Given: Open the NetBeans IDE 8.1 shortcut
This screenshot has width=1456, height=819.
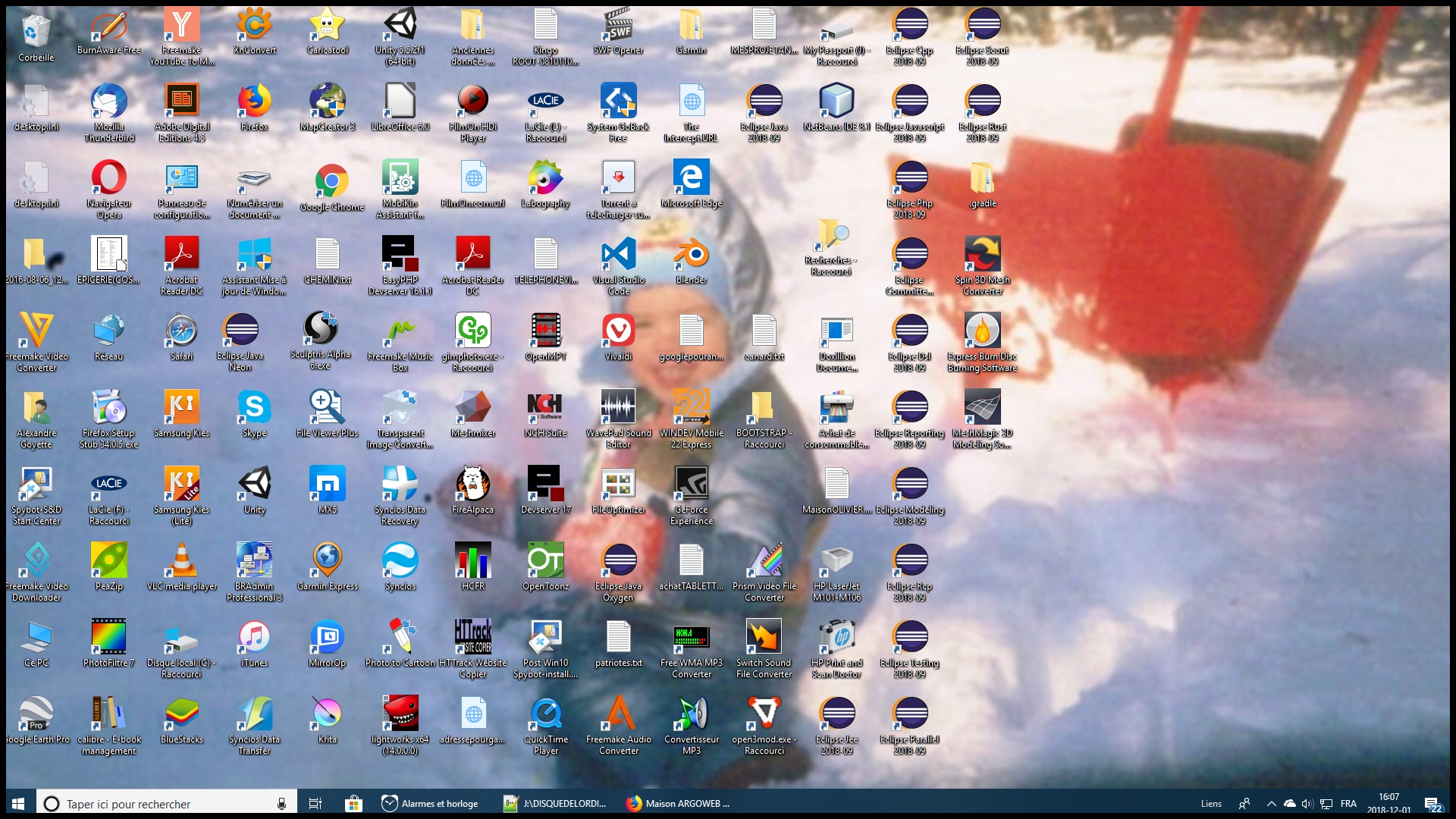Looking at the screenshot, I should coord(836,102).
